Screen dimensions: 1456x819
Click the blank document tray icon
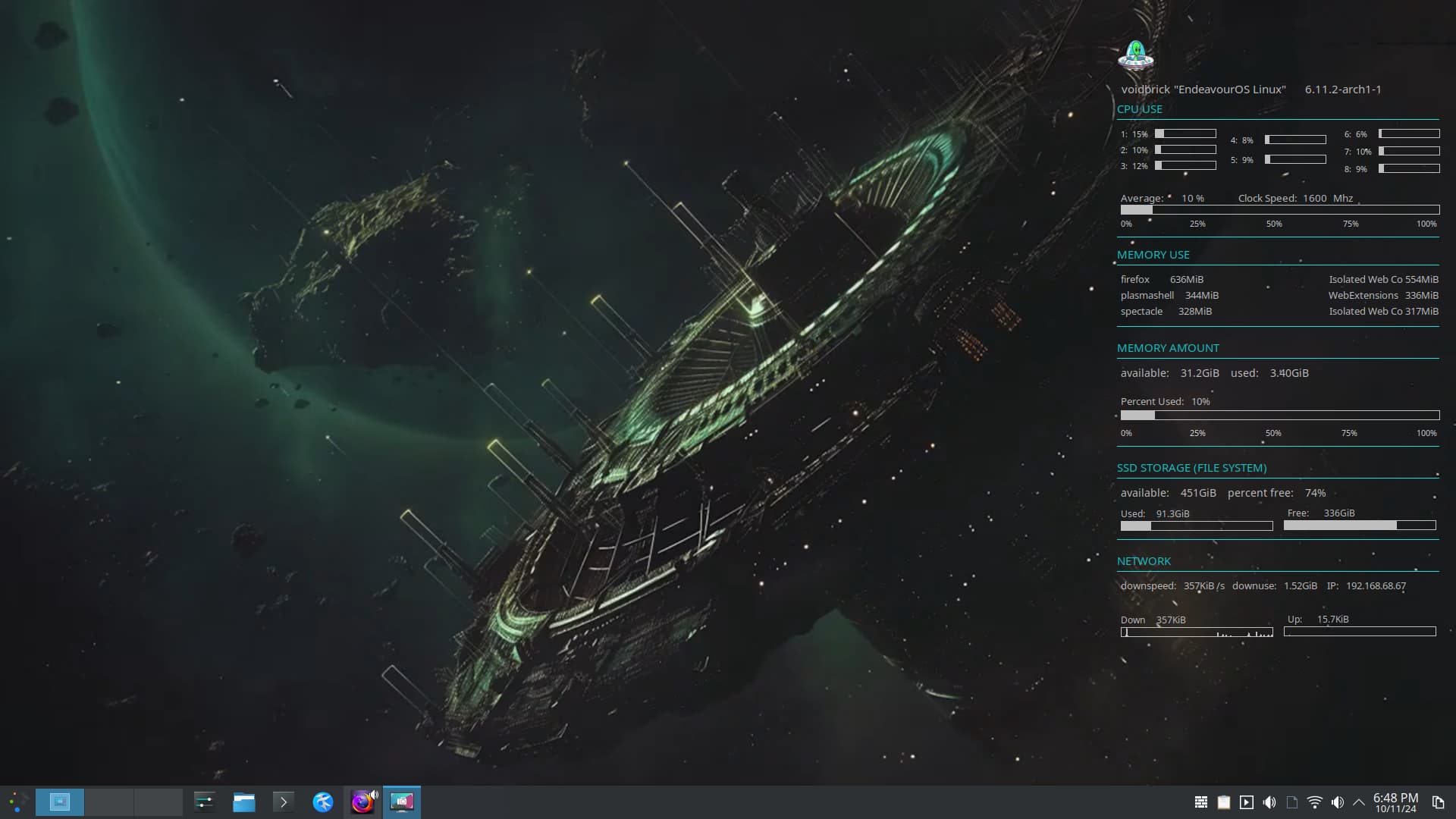(x=1292, y=802)
